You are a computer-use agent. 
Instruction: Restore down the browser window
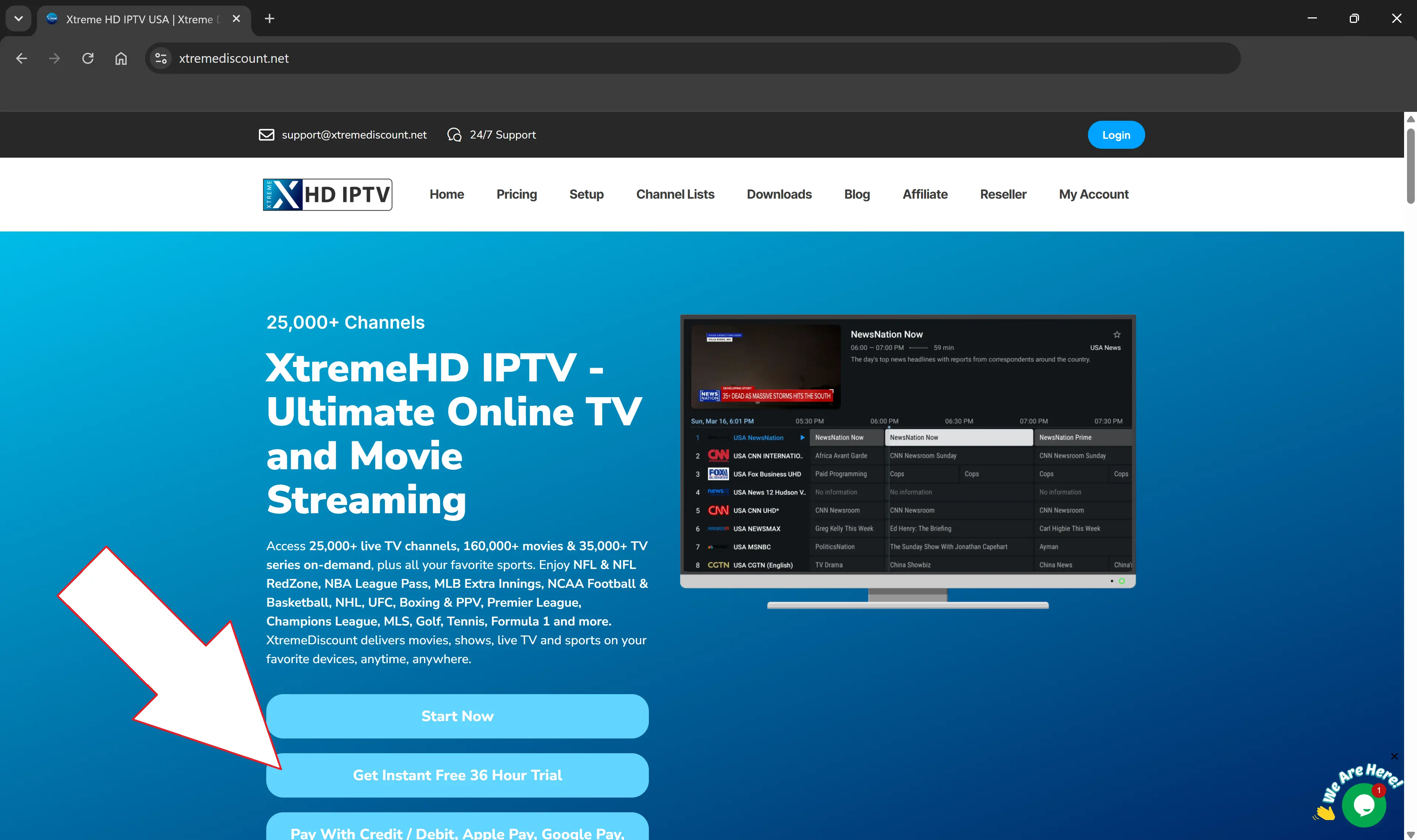[1353, 19]
